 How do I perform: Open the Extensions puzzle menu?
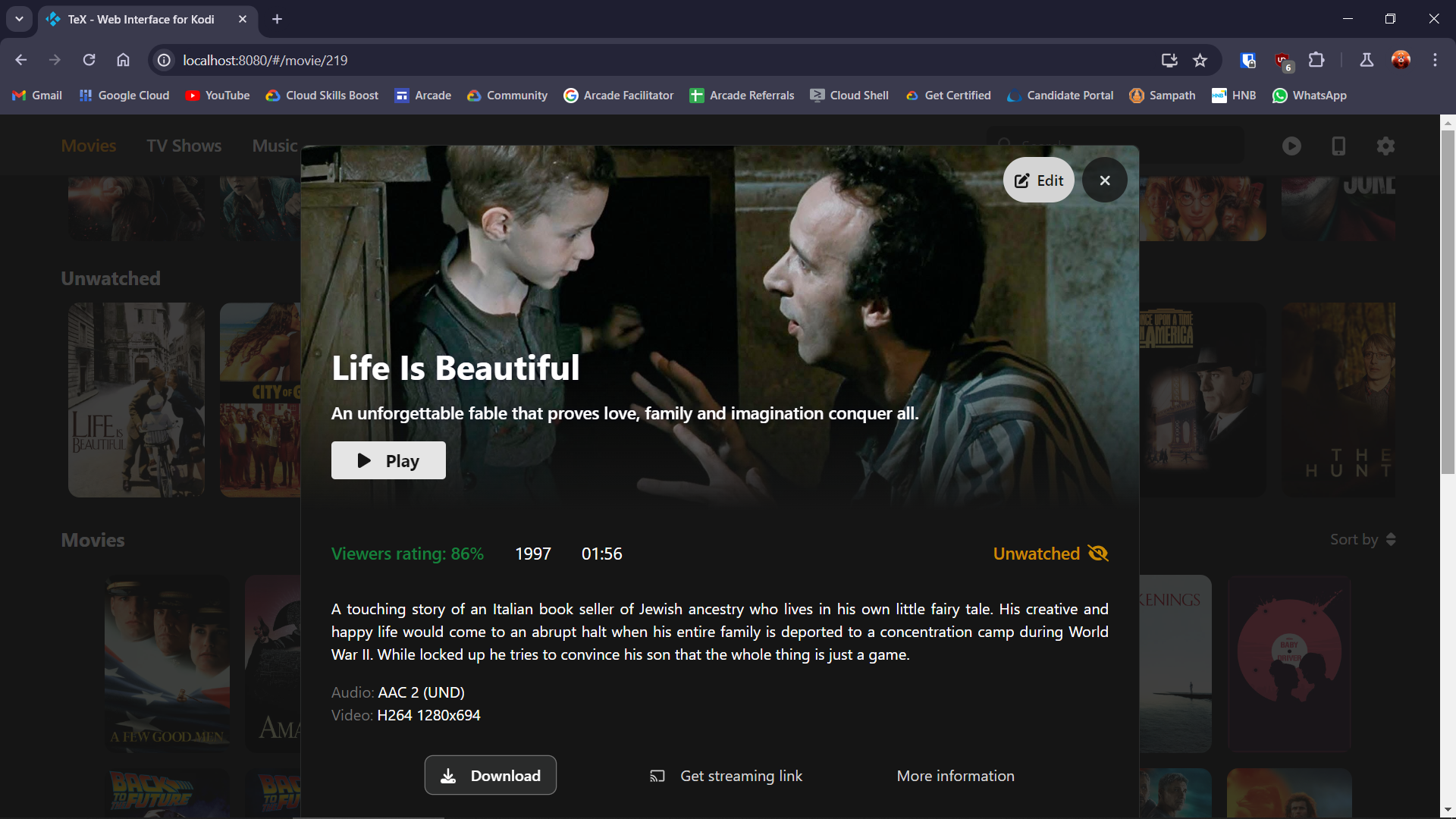pyautogui.click(x=1317, y=60)
